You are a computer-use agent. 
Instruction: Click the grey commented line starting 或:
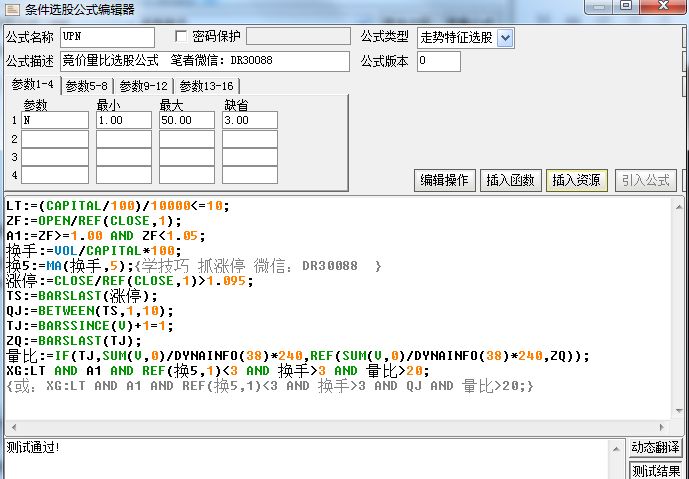(270, 386)
